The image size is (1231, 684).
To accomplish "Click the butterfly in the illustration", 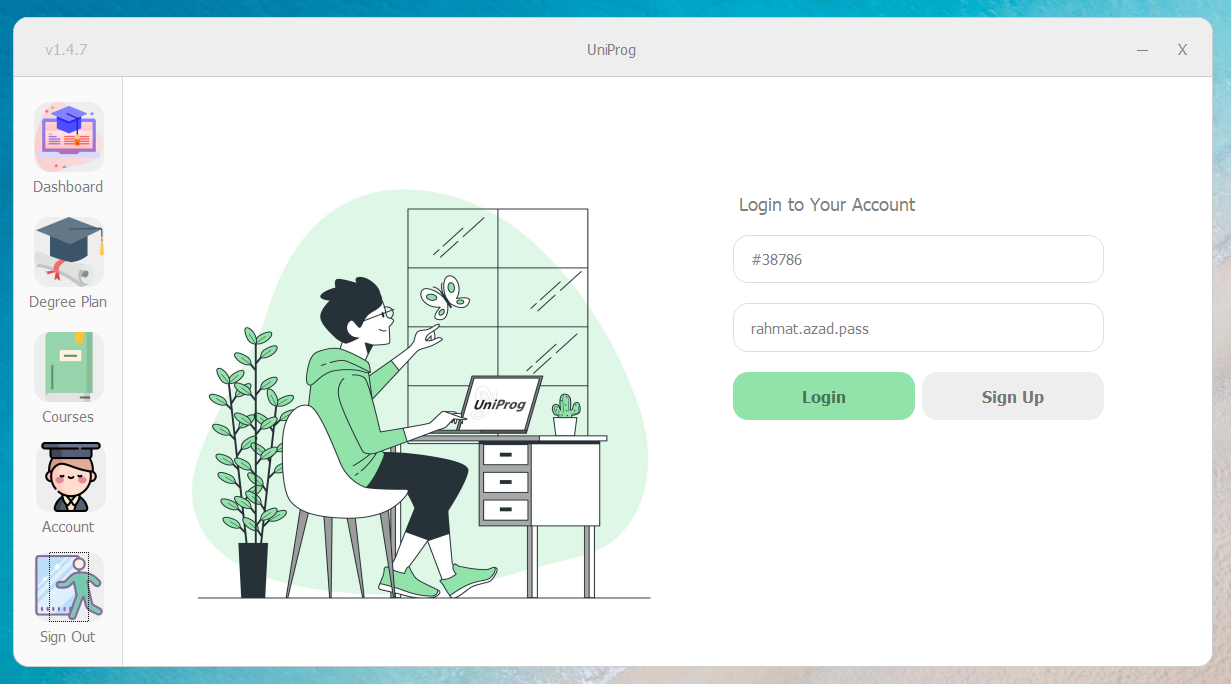I will tap(445, 297).
